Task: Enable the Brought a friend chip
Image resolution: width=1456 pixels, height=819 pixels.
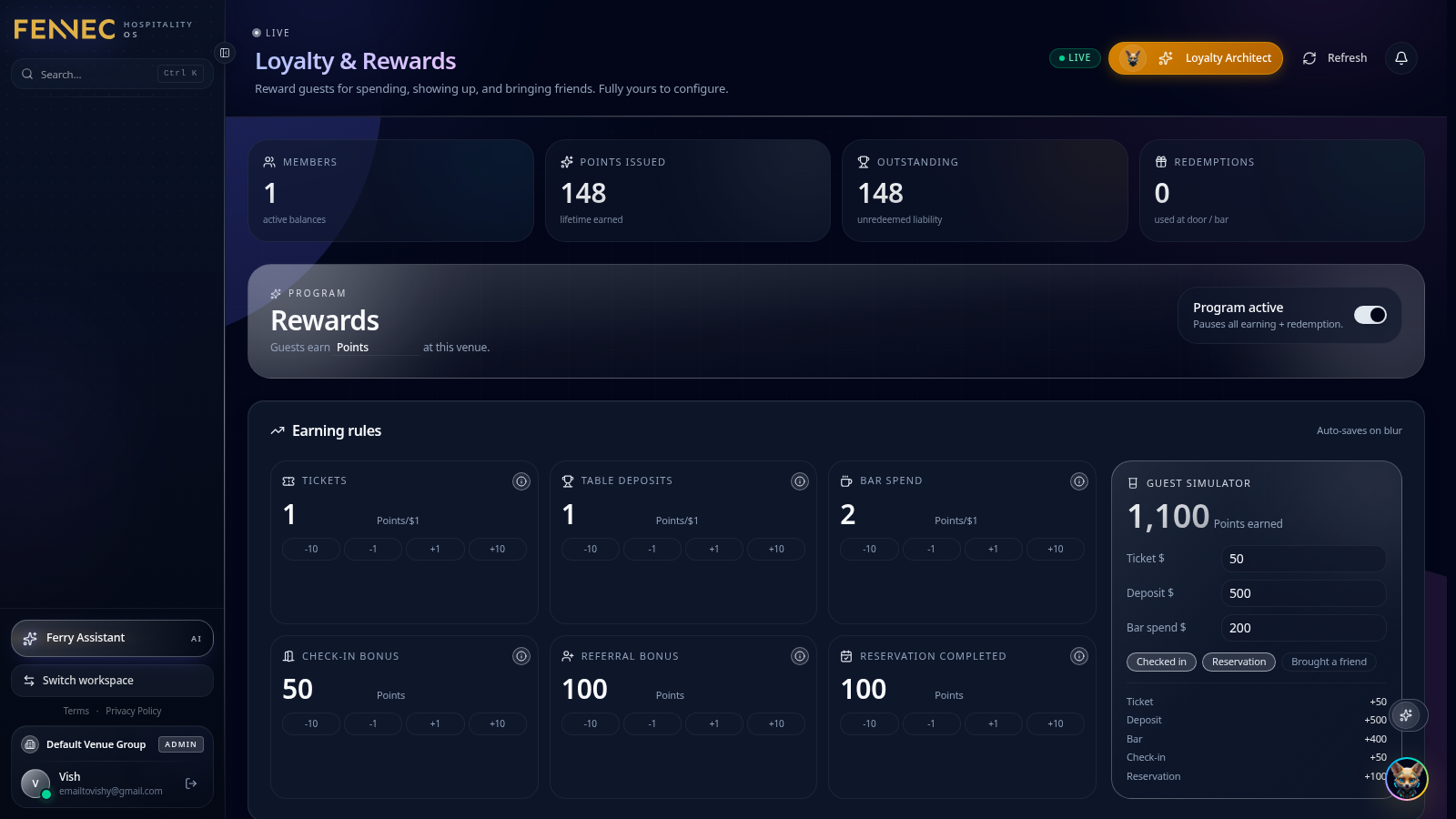Action: [x=1329, y=662]
